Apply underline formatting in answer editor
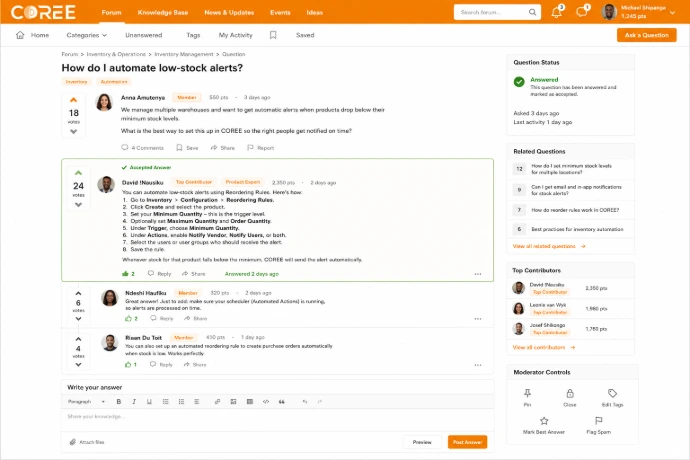The width and height of the screenshot is (690, 460). (149, 401)
